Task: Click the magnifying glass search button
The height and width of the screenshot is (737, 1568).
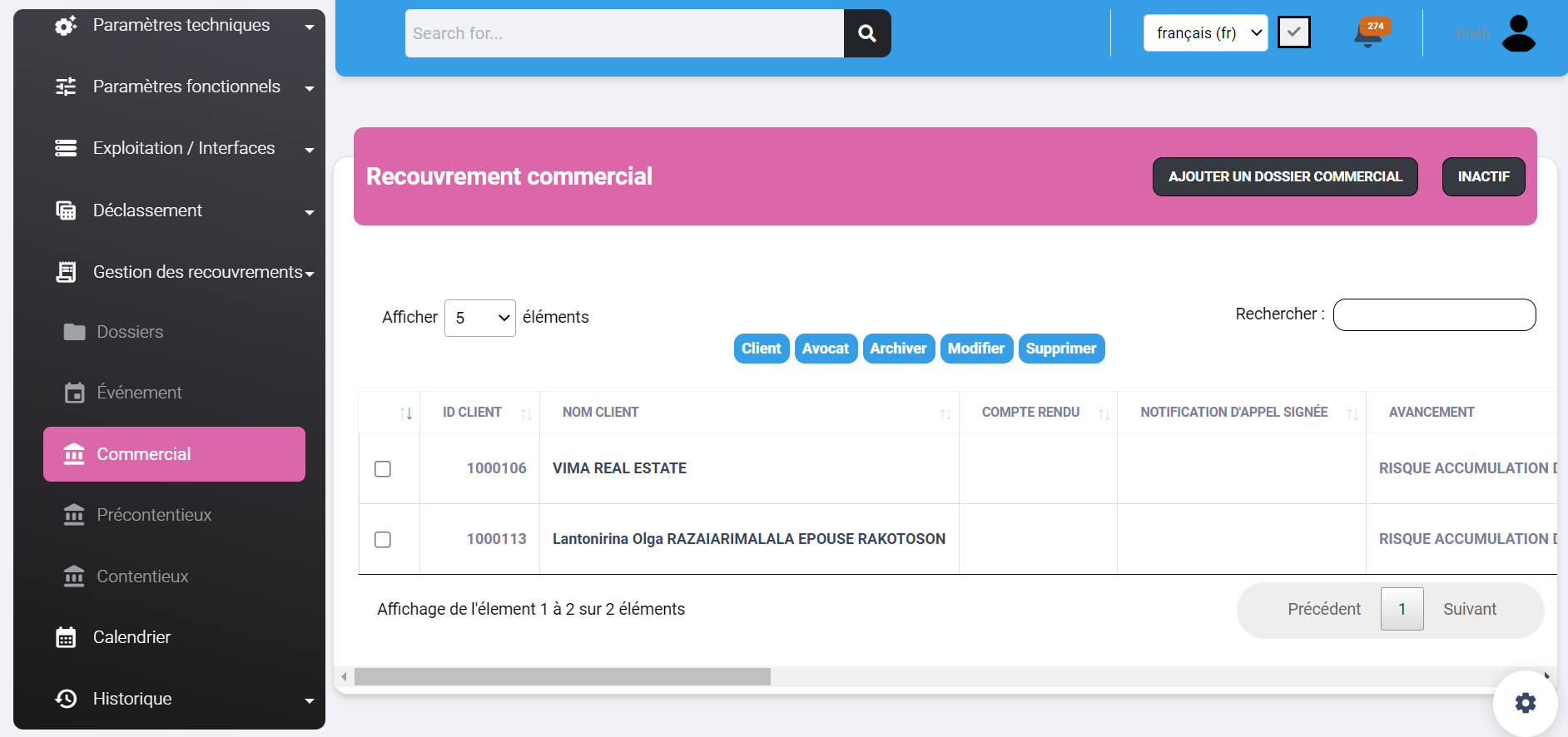Action: pos(866,33)
